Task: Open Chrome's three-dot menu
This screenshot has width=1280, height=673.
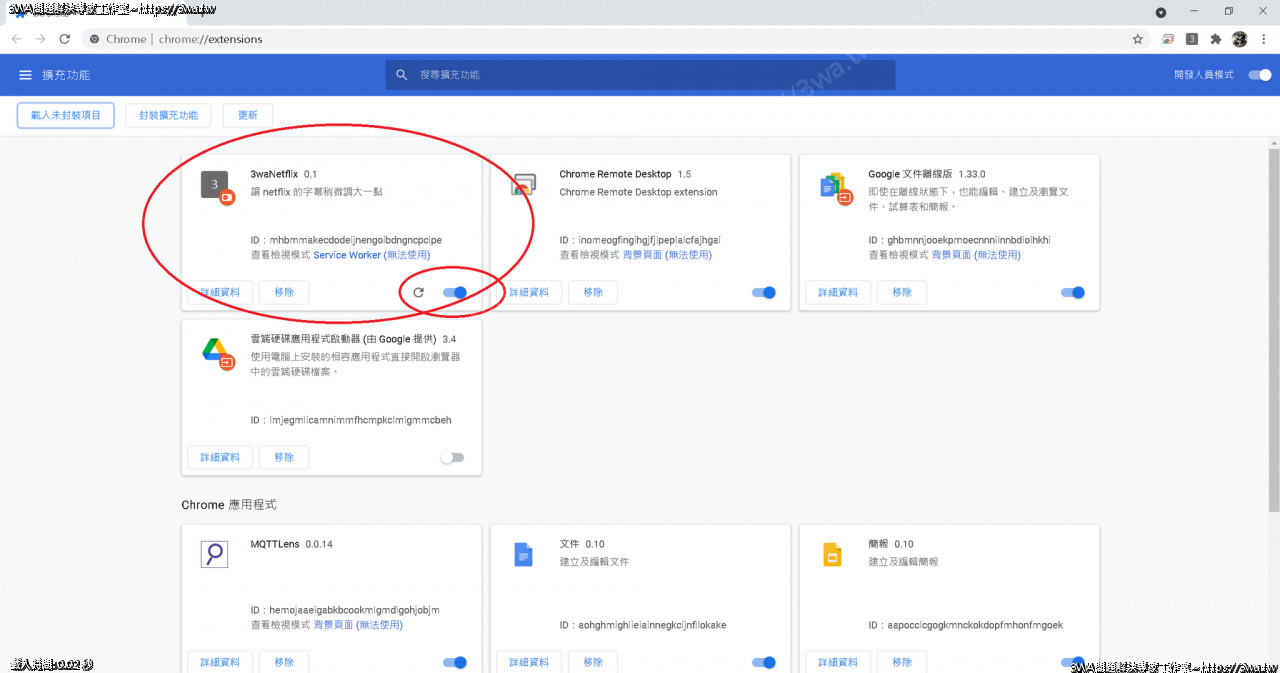Action: (1264, 39)
